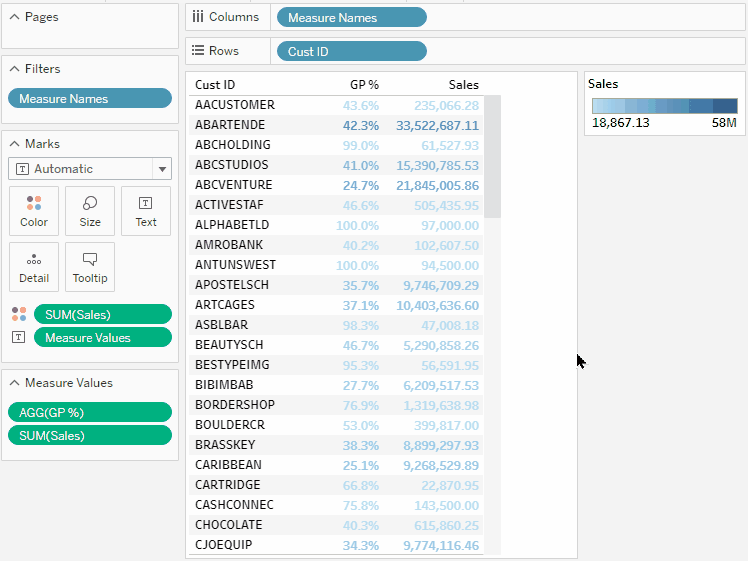Click the Size marks card button
This screenshot has height=561, width=748.
[x=90, y=211]
